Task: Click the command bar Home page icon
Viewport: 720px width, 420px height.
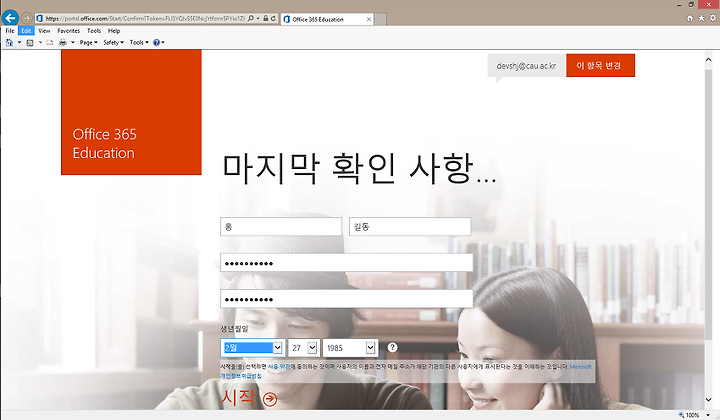Action: click(x=9, y=42)
